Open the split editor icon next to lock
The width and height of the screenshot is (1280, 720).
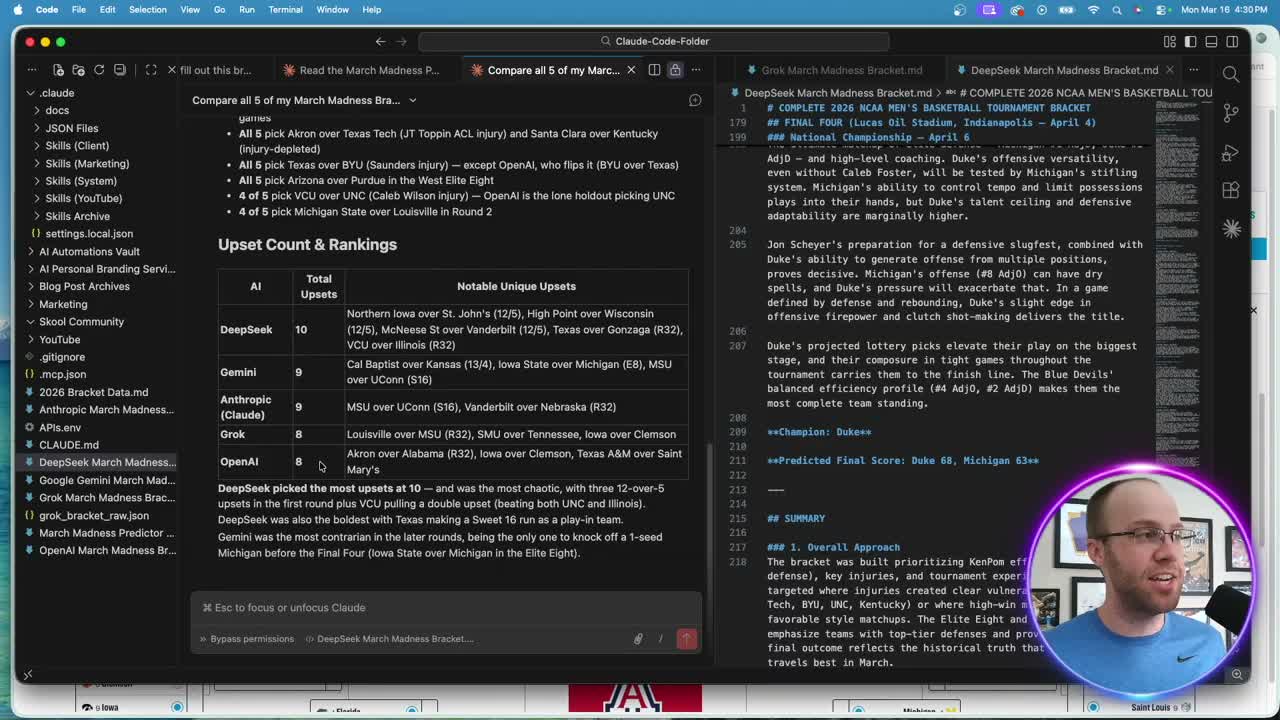tap(654, 70)
